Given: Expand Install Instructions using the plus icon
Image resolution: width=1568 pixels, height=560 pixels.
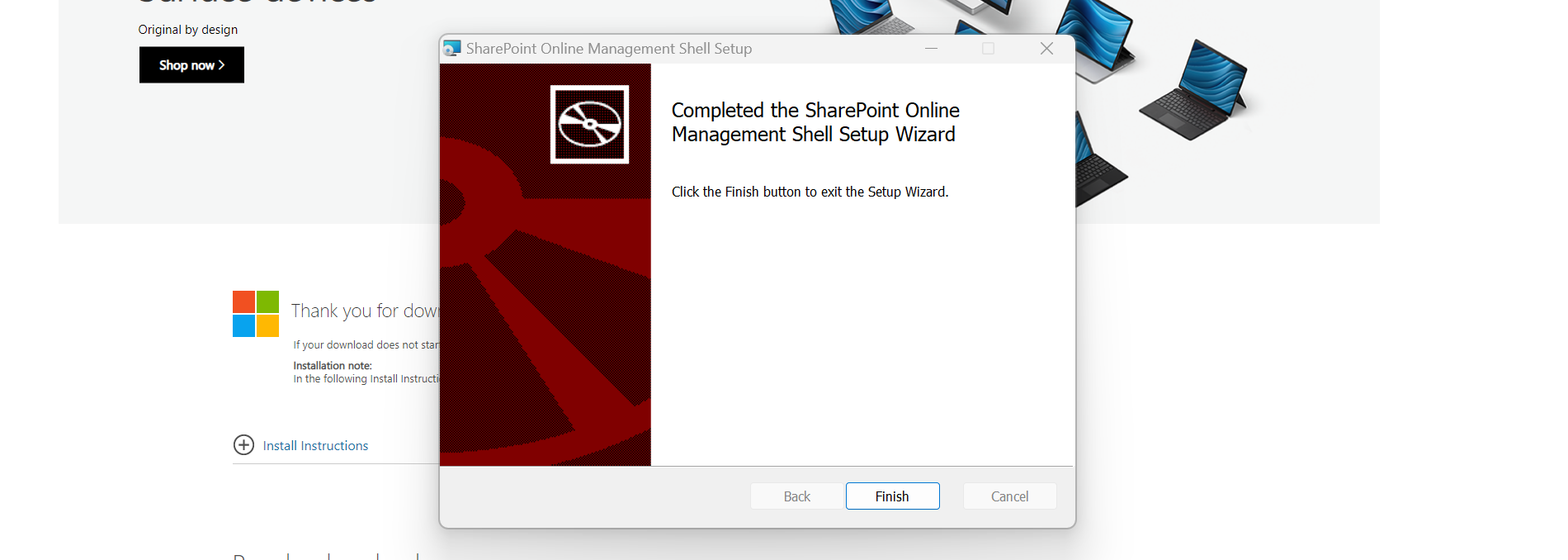Looking at the screenshot, I should click(x=243, y=445).
